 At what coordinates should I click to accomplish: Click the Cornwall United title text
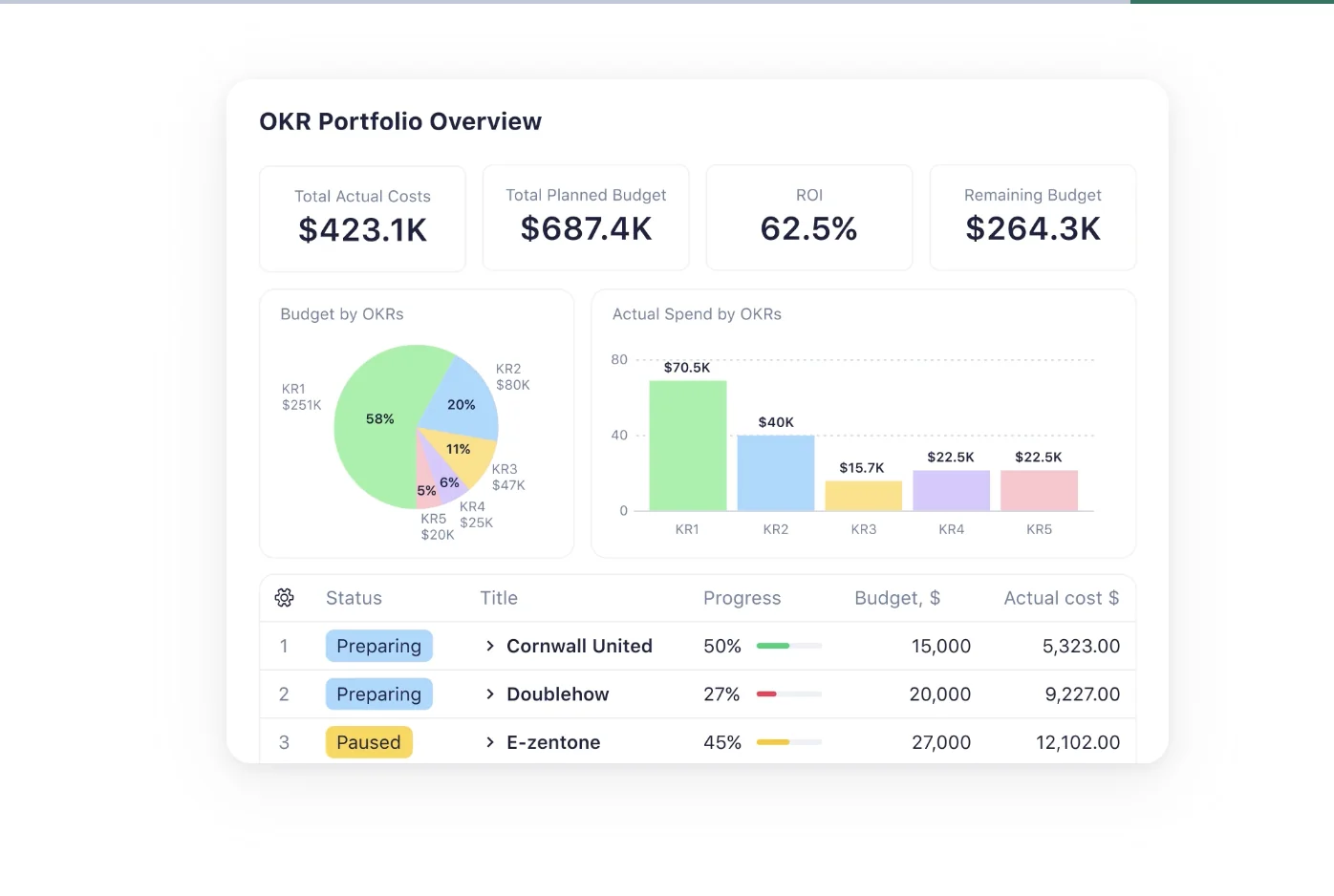tap(579, 646)
